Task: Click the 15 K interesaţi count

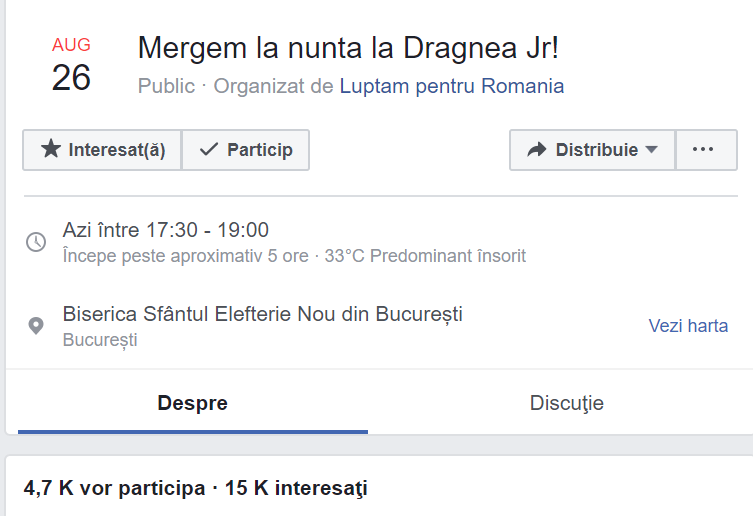Action: 294,489
